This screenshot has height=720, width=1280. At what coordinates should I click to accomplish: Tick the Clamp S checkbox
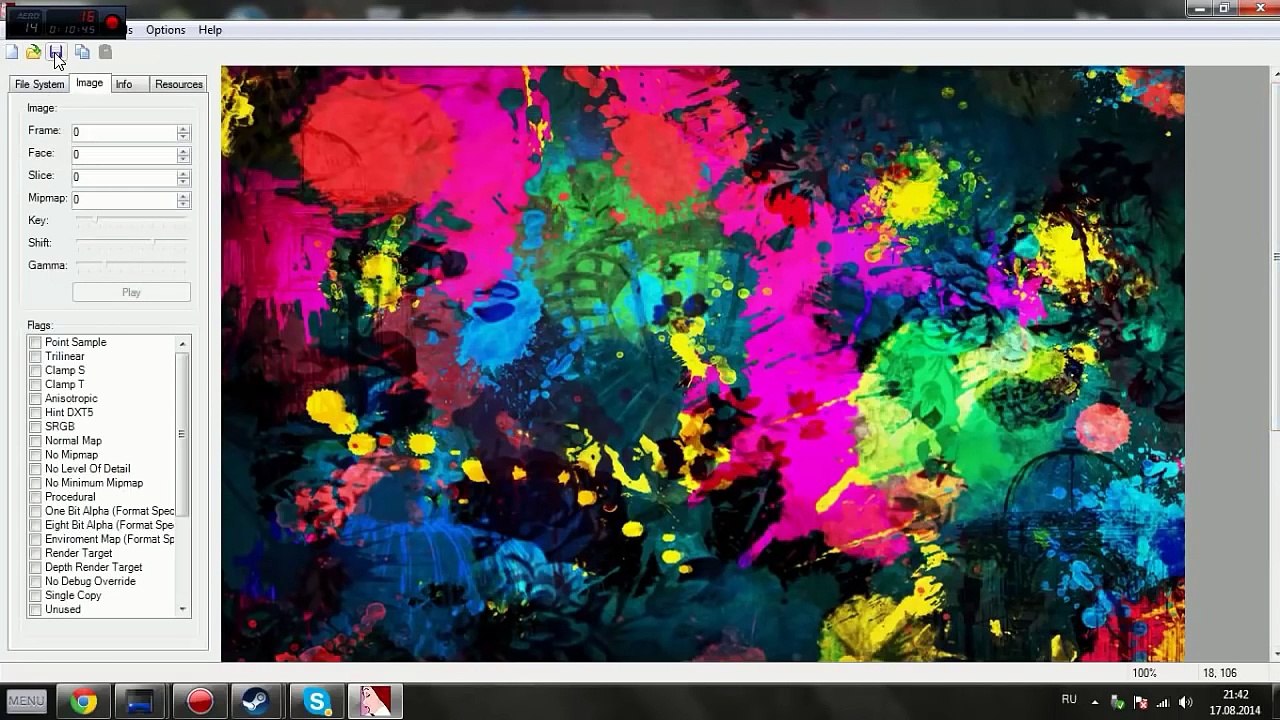(x=35, y=370)
